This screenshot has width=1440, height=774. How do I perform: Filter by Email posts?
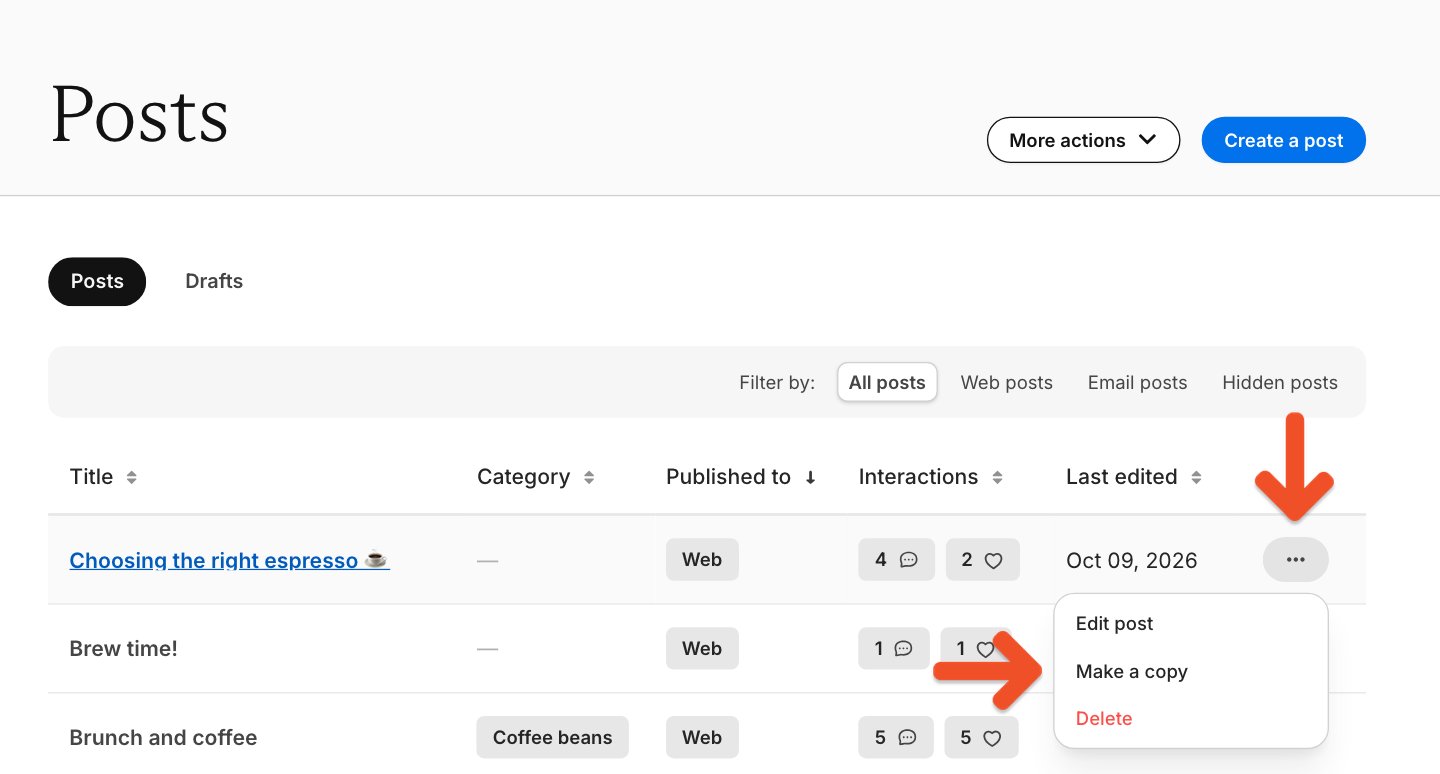(1137, 382)
